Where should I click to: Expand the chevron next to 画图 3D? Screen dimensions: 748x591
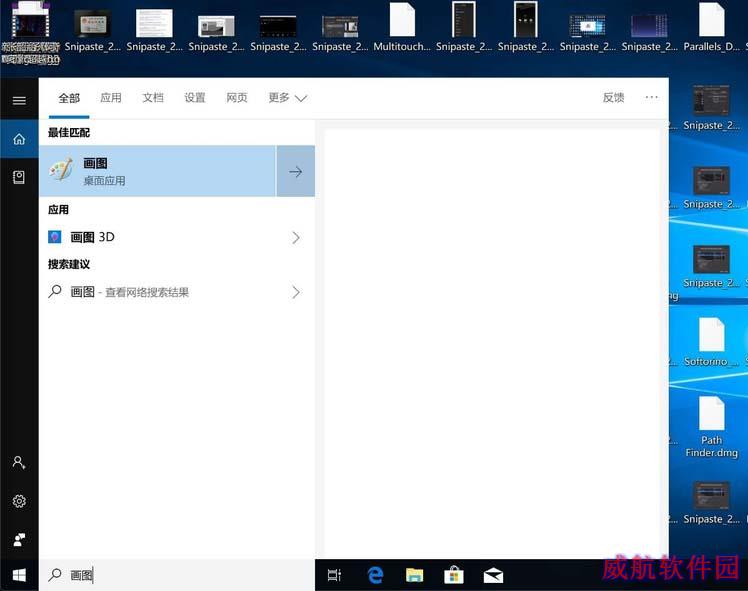(295, 238)
